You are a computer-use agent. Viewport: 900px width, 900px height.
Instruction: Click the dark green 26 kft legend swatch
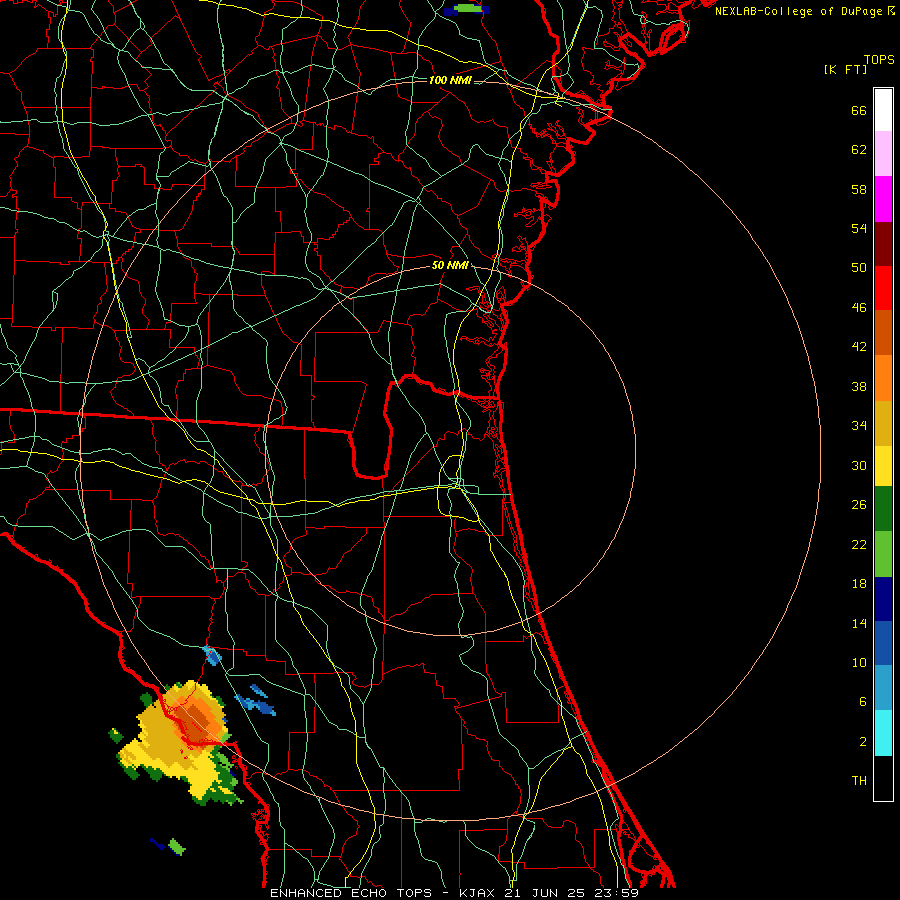883,509
